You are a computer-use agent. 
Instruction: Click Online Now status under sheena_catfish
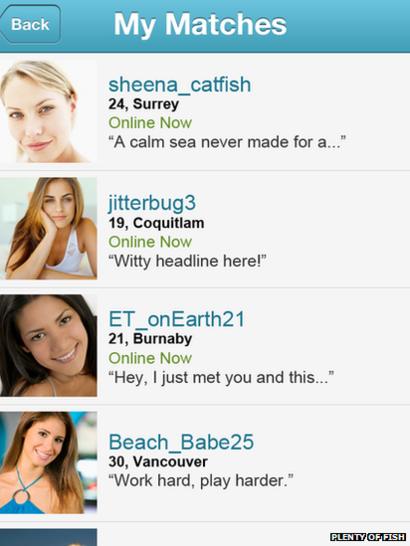[150, 123]
